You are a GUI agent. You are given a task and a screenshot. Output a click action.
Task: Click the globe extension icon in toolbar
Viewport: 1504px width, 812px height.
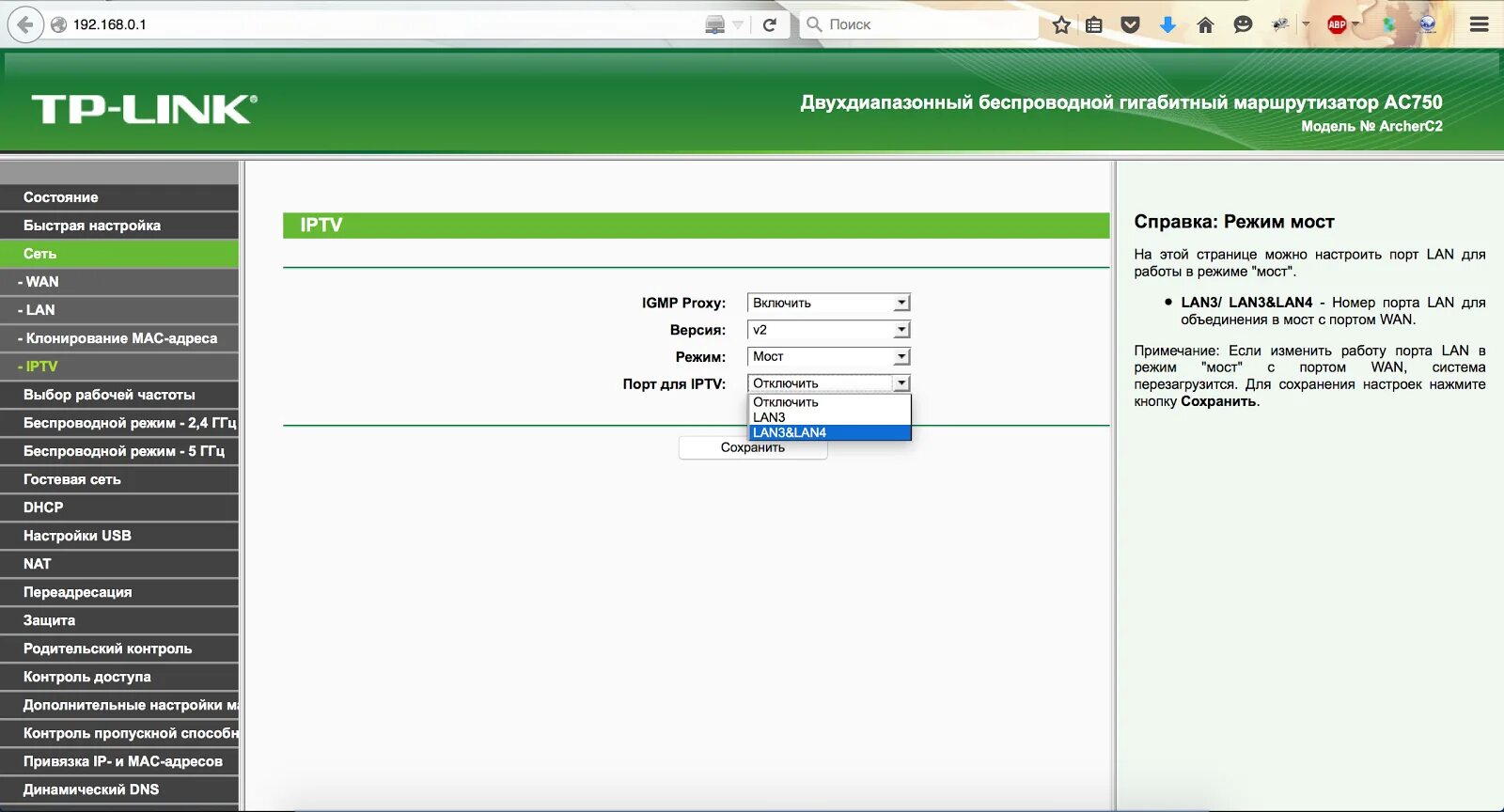click(x=1428, y=24)
